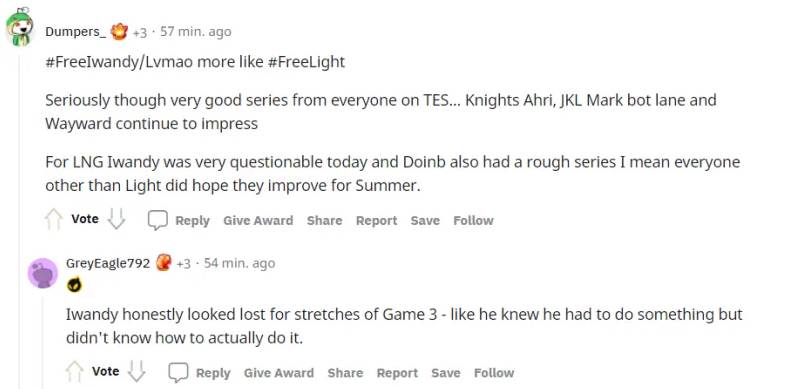Screen dimensions: 796x389
Task: Click the flair badge next to GreyEagle792
Action: 163,263
